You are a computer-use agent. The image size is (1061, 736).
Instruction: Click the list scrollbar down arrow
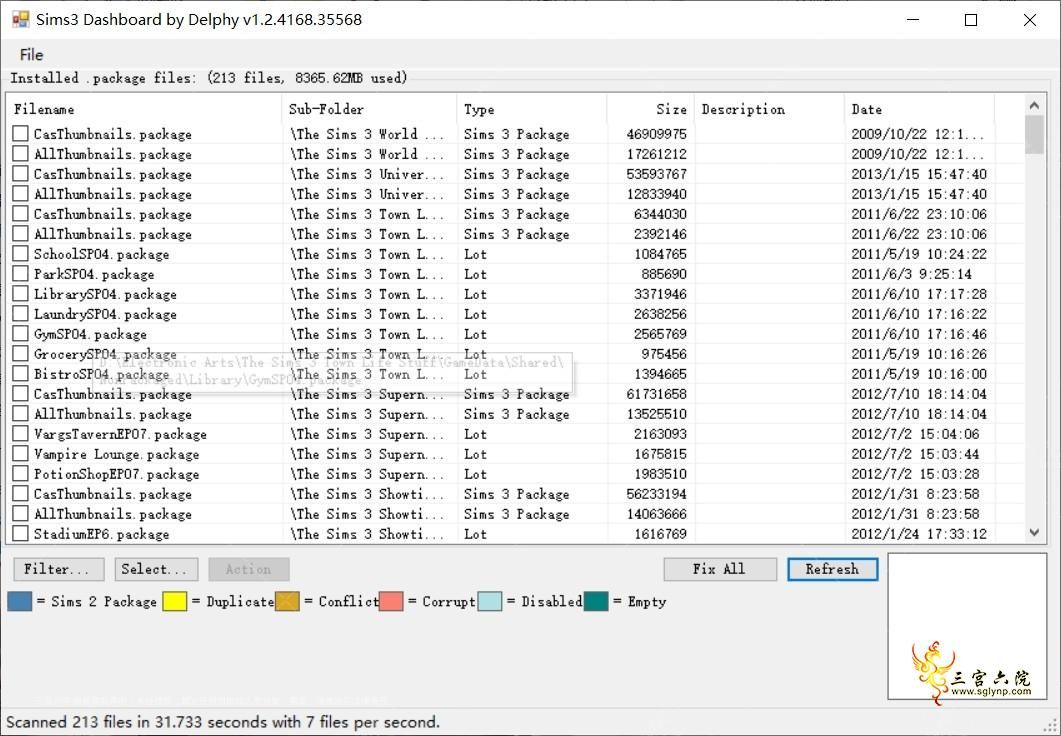1034,533
